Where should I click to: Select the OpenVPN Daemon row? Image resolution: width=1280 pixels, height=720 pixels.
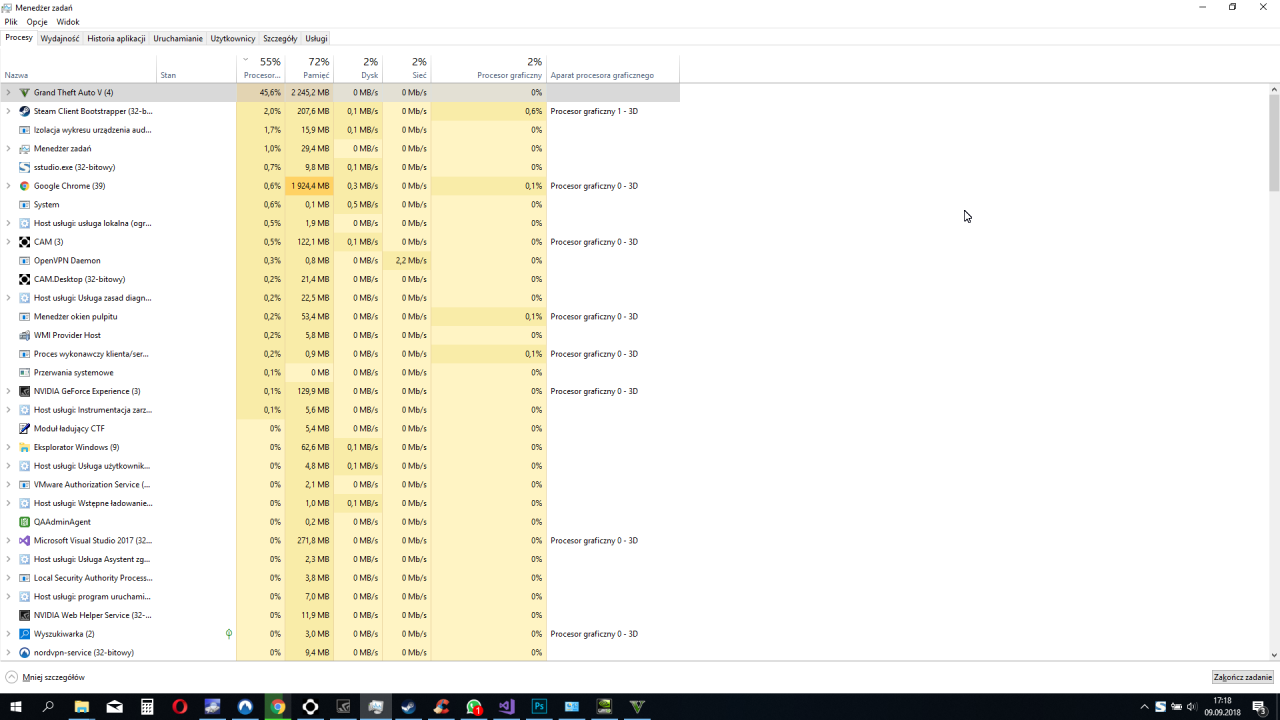tap(340, 260)
